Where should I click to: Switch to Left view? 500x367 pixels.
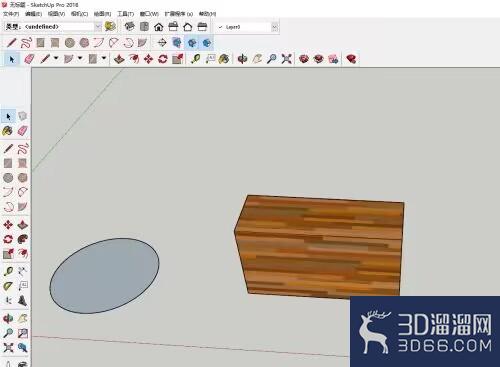tap(202, 26)
